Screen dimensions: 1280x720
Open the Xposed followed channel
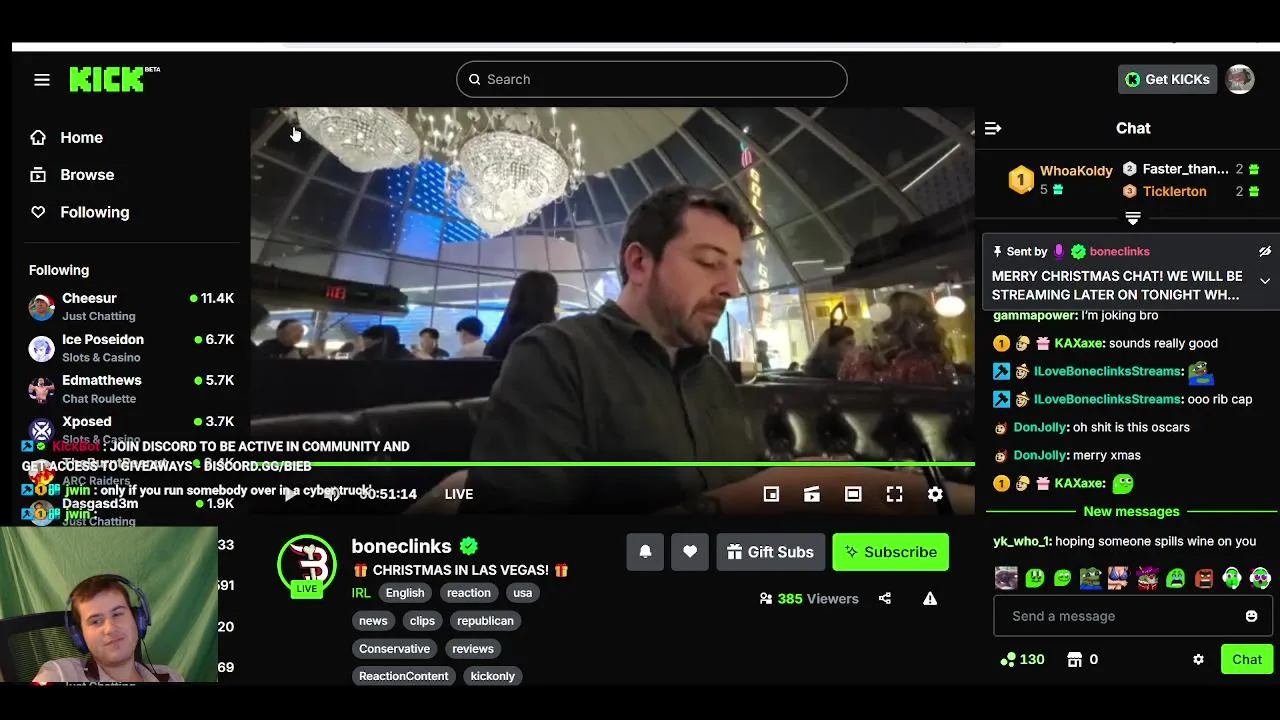[131, 429]
